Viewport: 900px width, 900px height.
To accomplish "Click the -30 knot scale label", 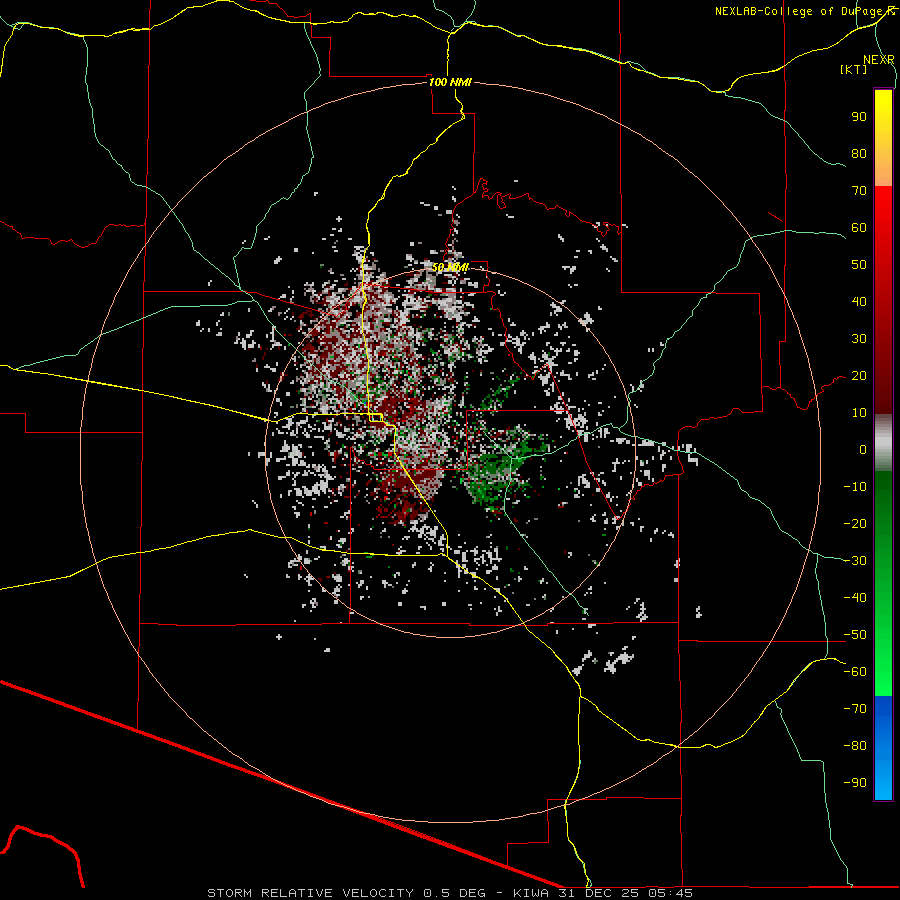I will pyautogui.click(x=855, y=561).
